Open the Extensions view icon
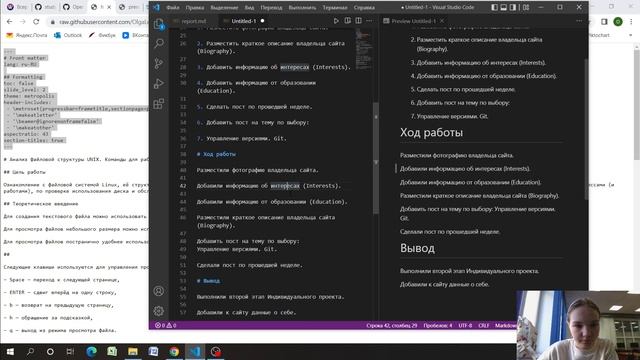Screen dimensions: 640x360 (159, 103)
